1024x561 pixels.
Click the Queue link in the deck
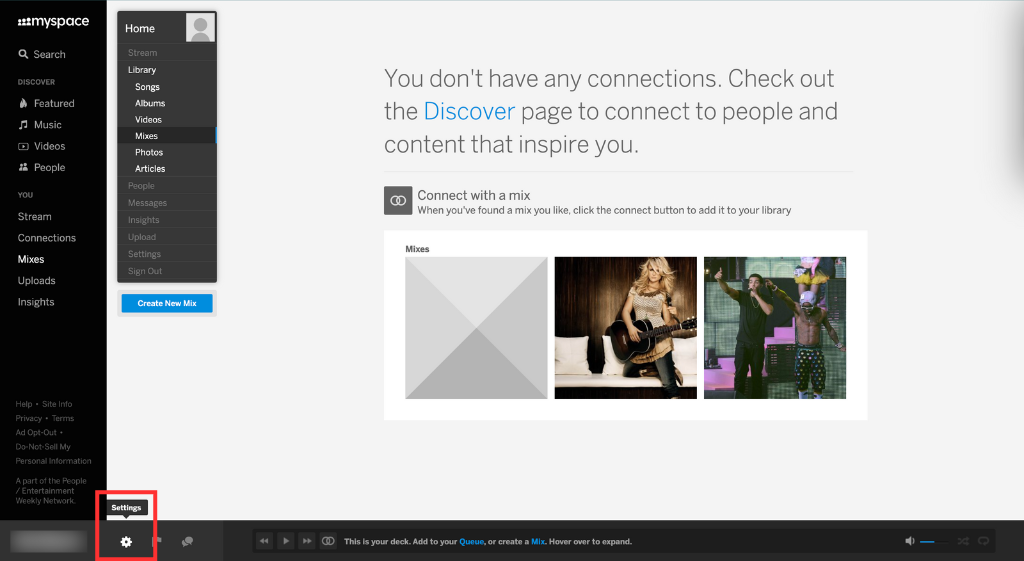[x=472, y=541]
